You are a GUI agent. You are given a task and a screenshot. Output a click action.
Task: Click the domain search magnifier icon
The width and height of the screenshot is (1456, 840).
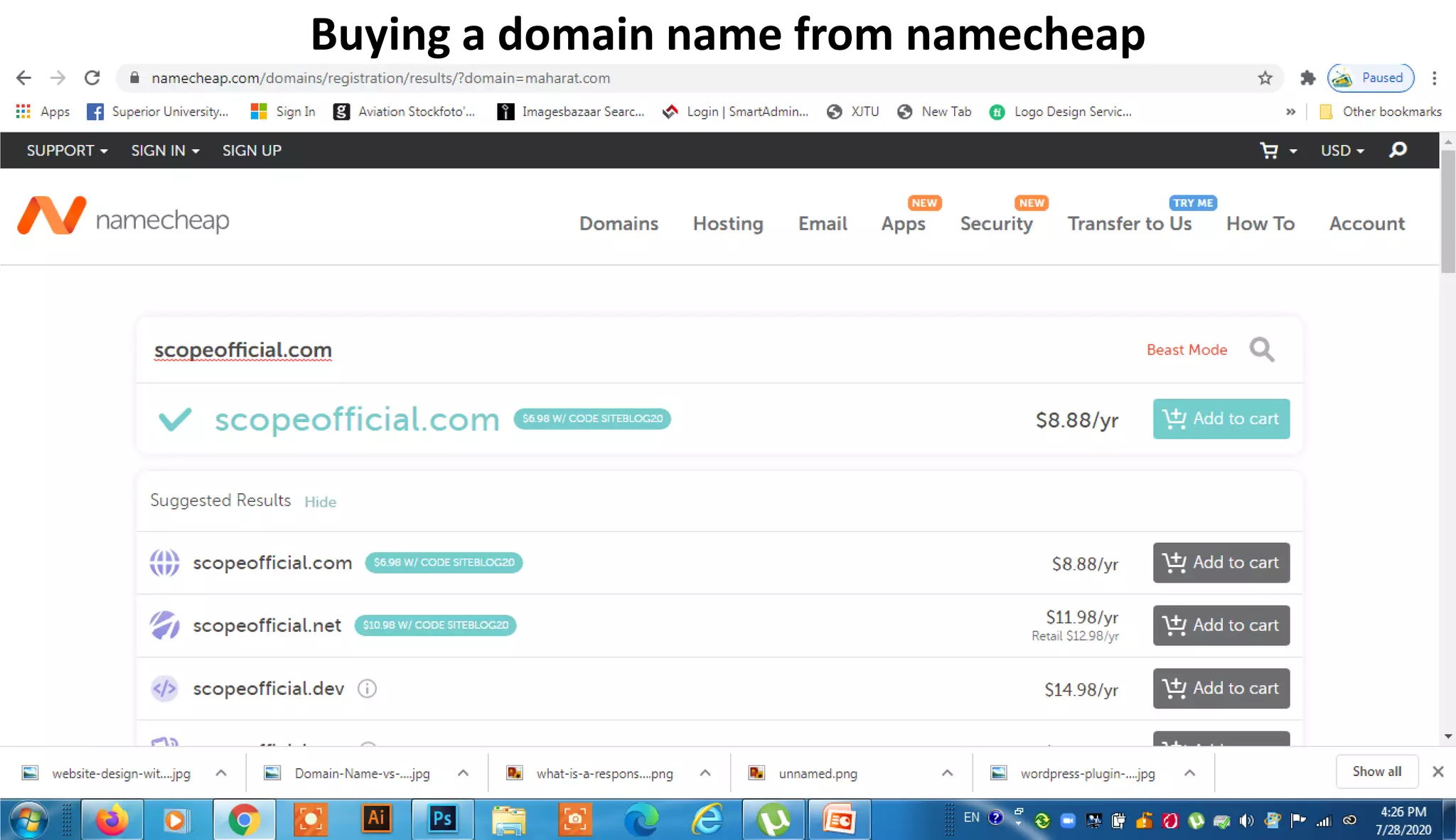[1262, 350]
